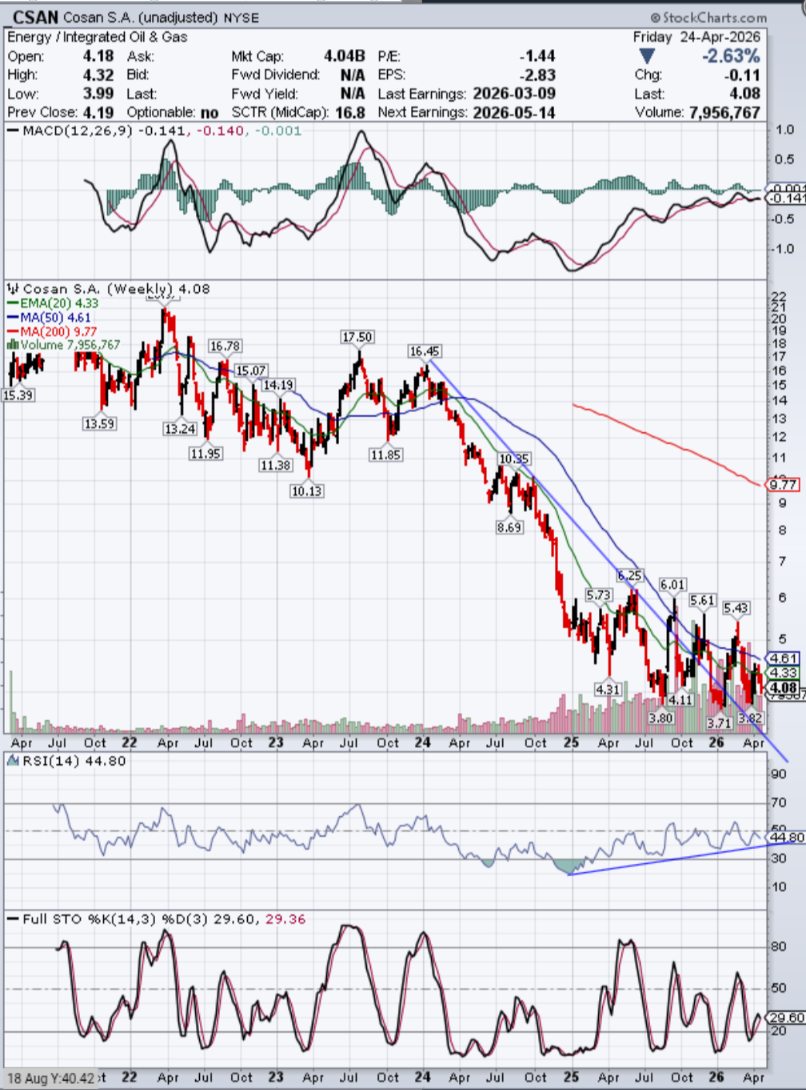Click the 14.19 price label
The height and width of the screenshot is (1090, 806).
pos(278,384)
